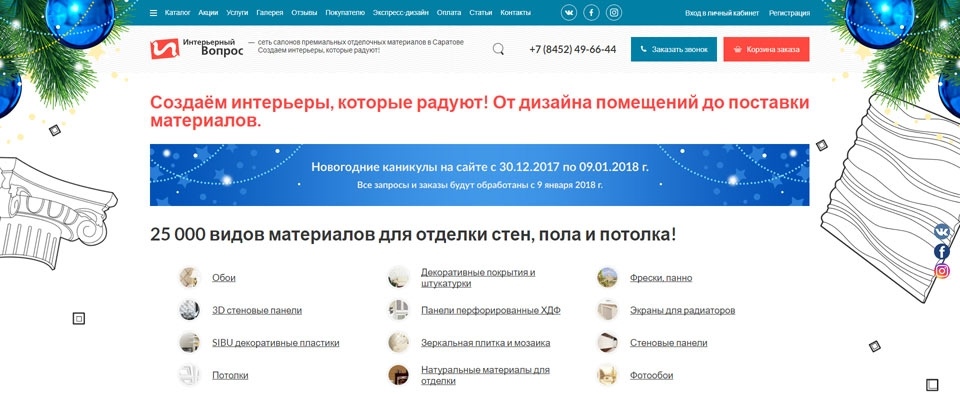960x394 pixels.
Task: Click the Обои category thumbnail
Action: coord(189,277)
